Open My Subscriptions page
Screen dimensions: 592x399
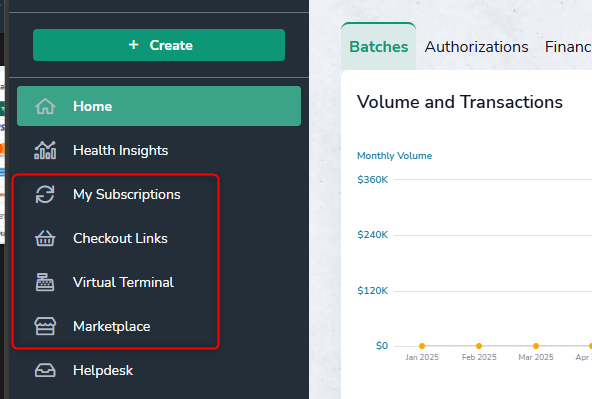pos(126,194)
